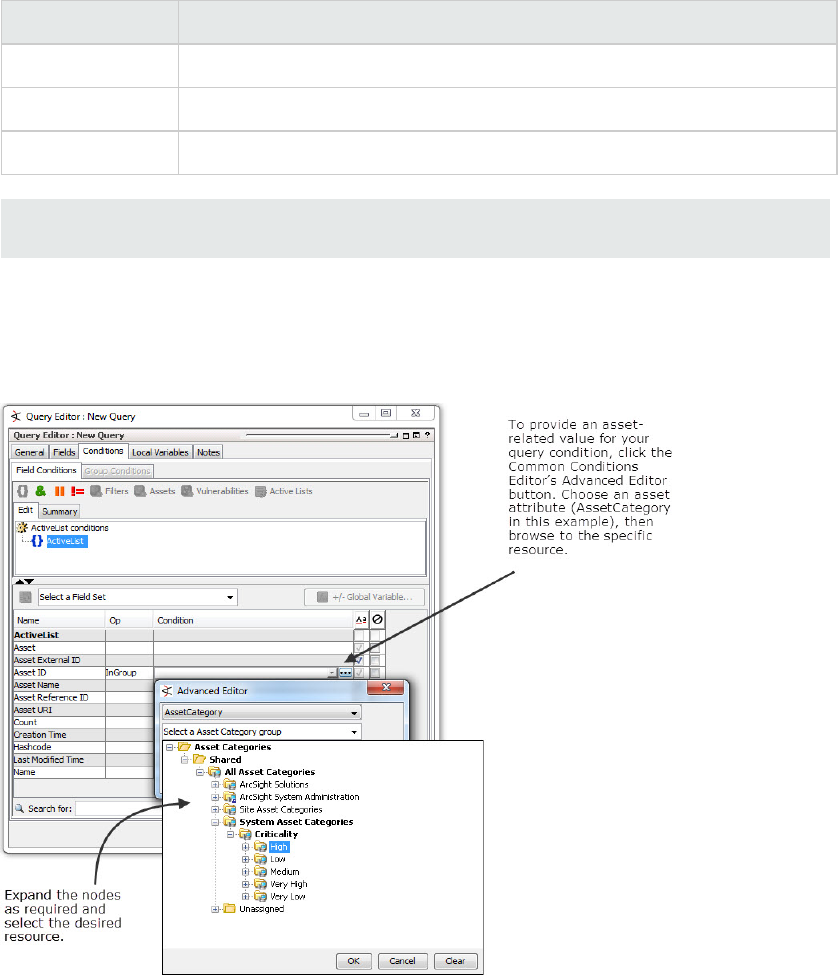Open the AssetCategory attribute dropdown

point(262,712)
